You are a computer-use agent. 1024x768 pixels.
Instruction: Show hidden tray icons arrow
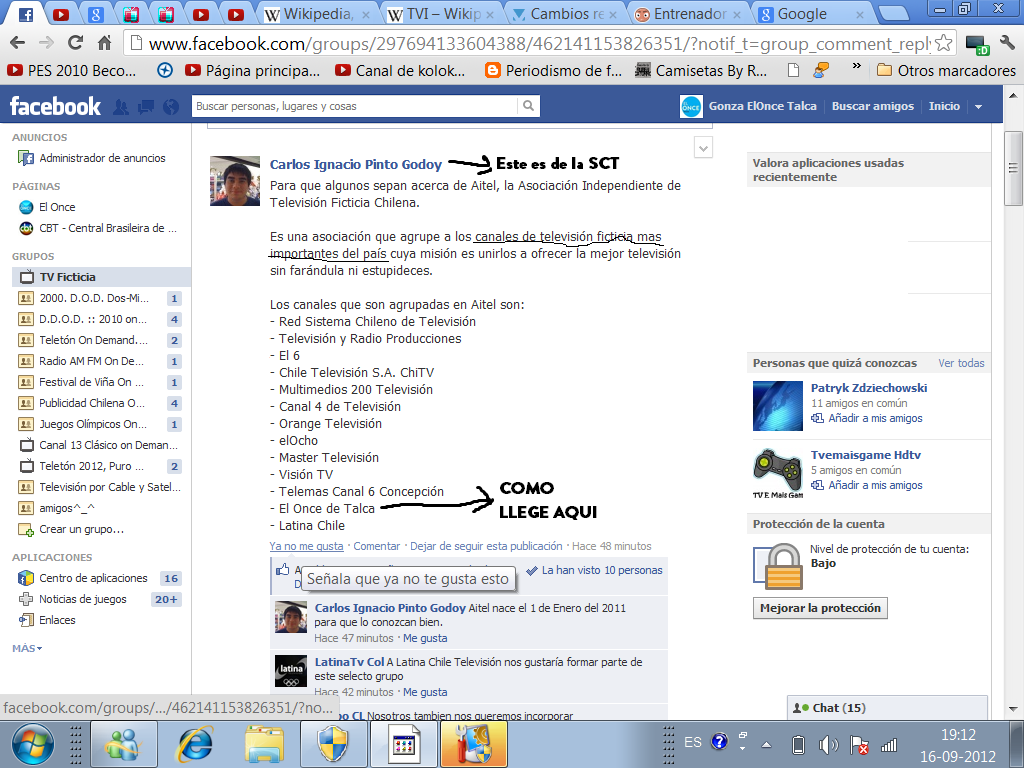pyautogui.click(x=767, y=744)
